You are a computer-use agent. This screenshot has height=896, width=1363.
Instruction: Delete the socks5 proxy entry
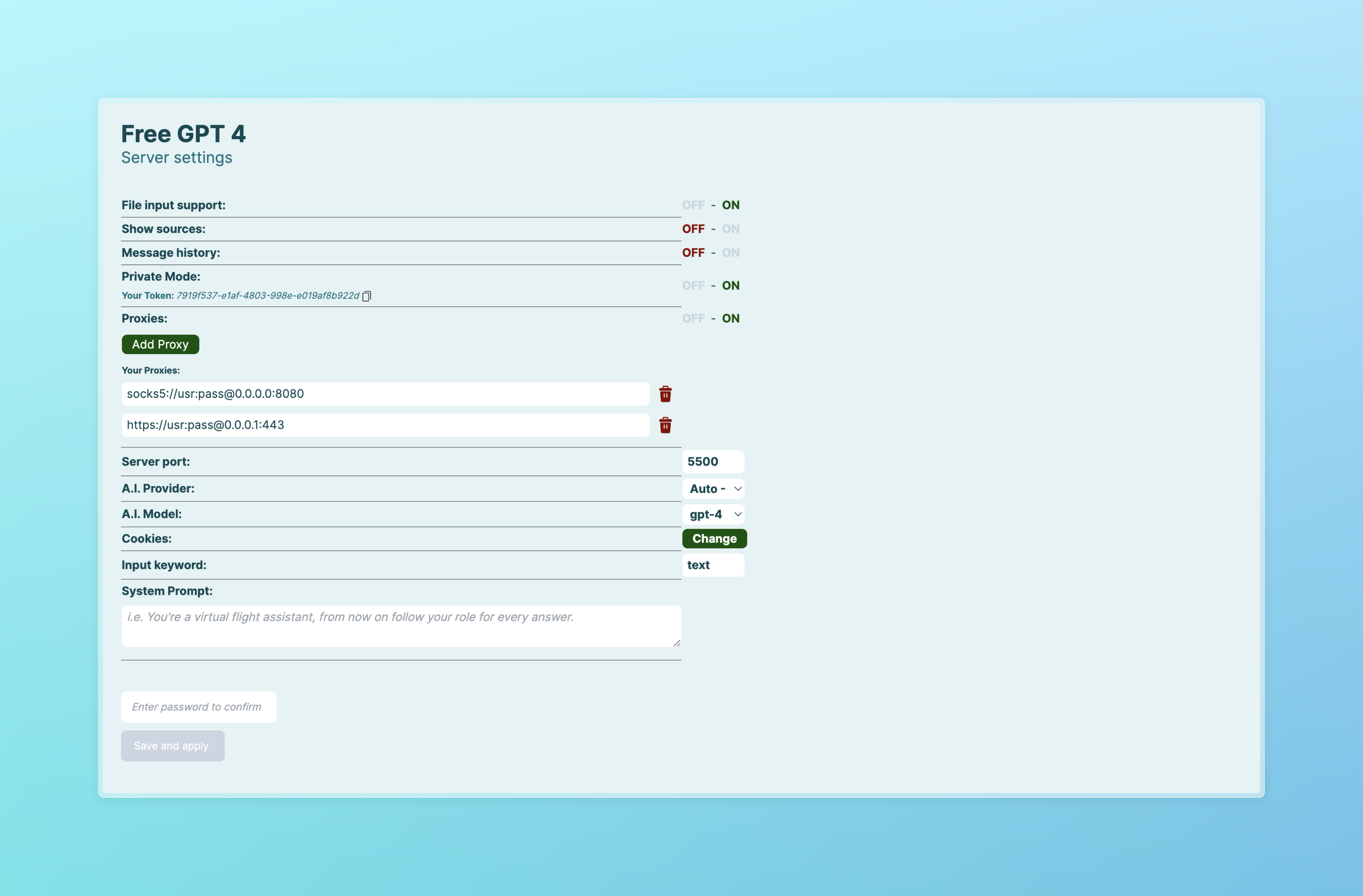pos(665,394)
